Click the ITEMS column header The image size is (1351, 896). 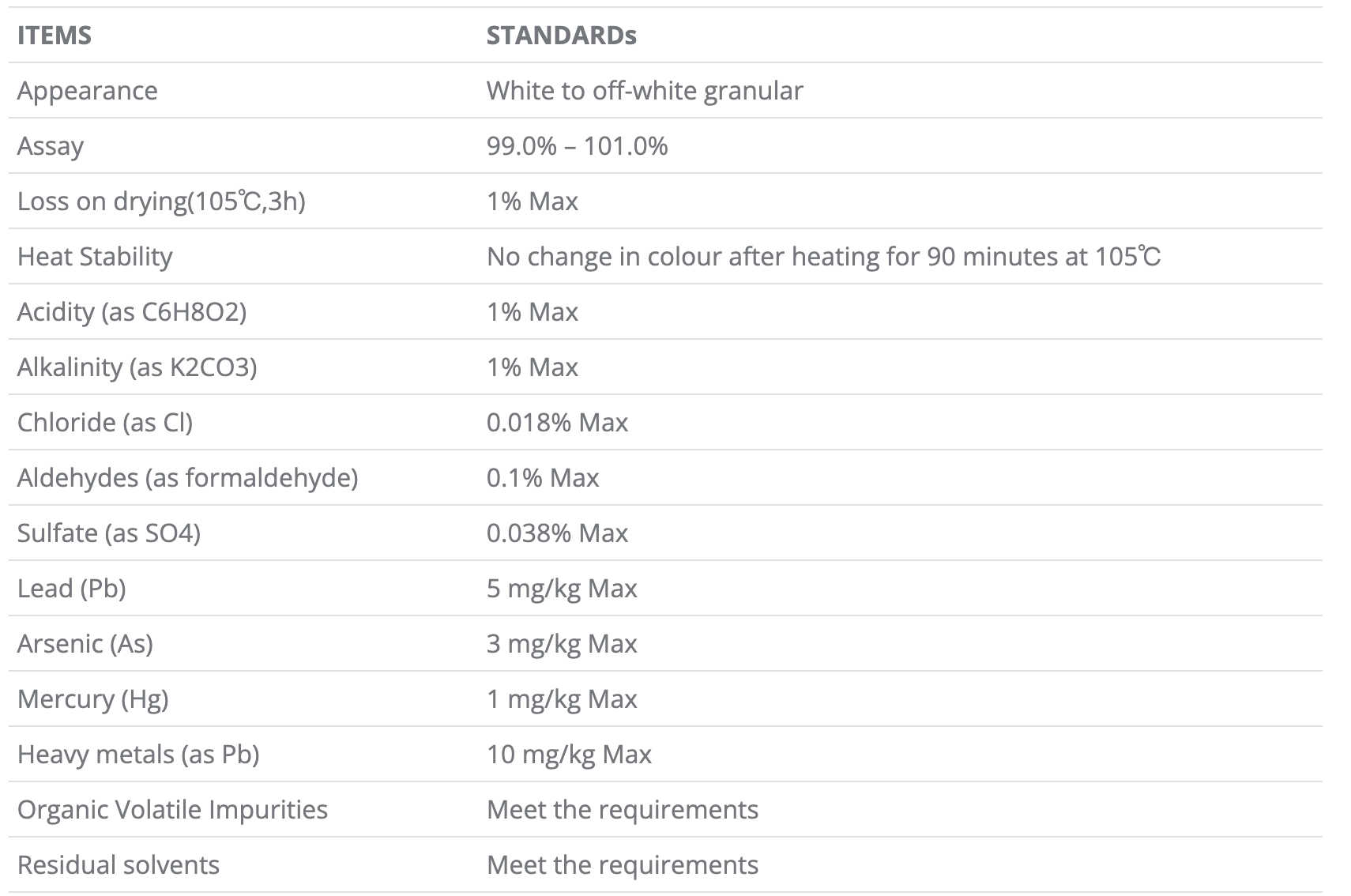click(x=55, y=36)
